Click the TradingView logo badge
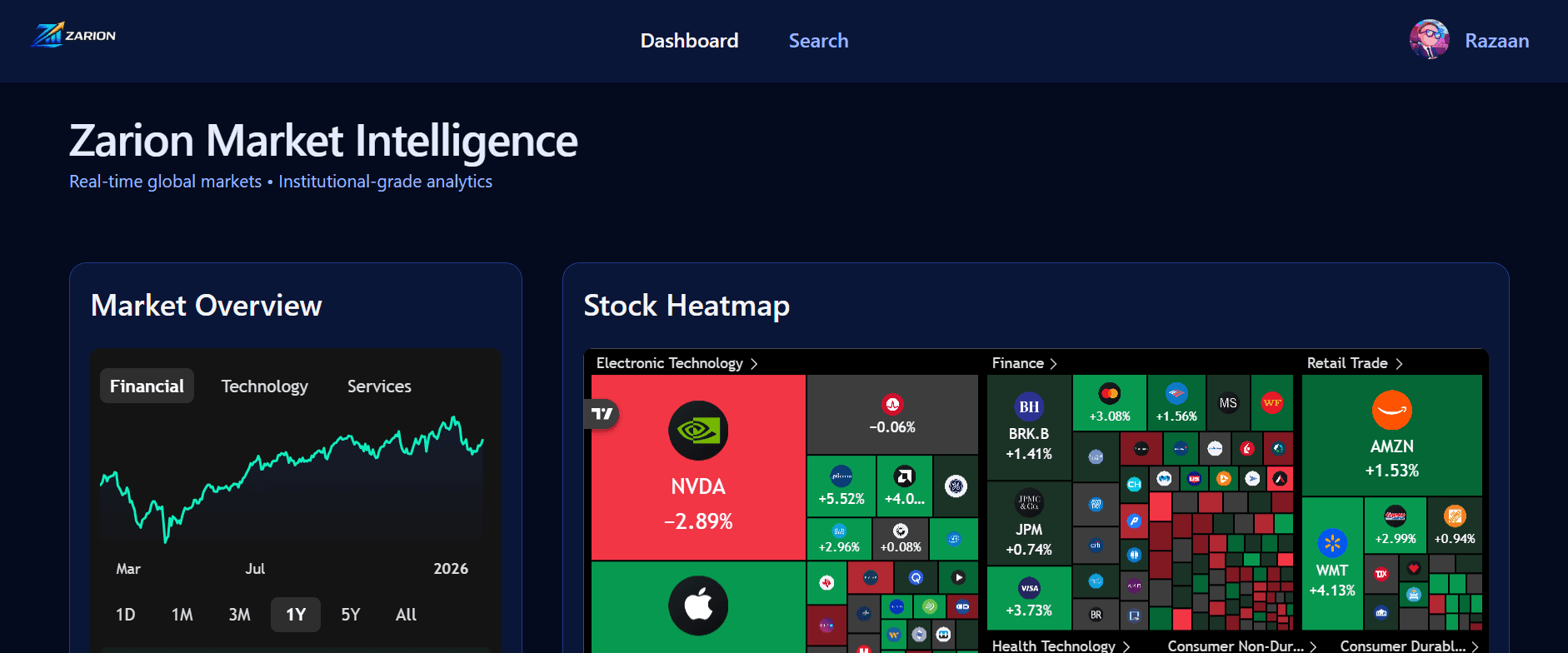This screenshot has width=1568, height=653. click(x=602, y=414)
